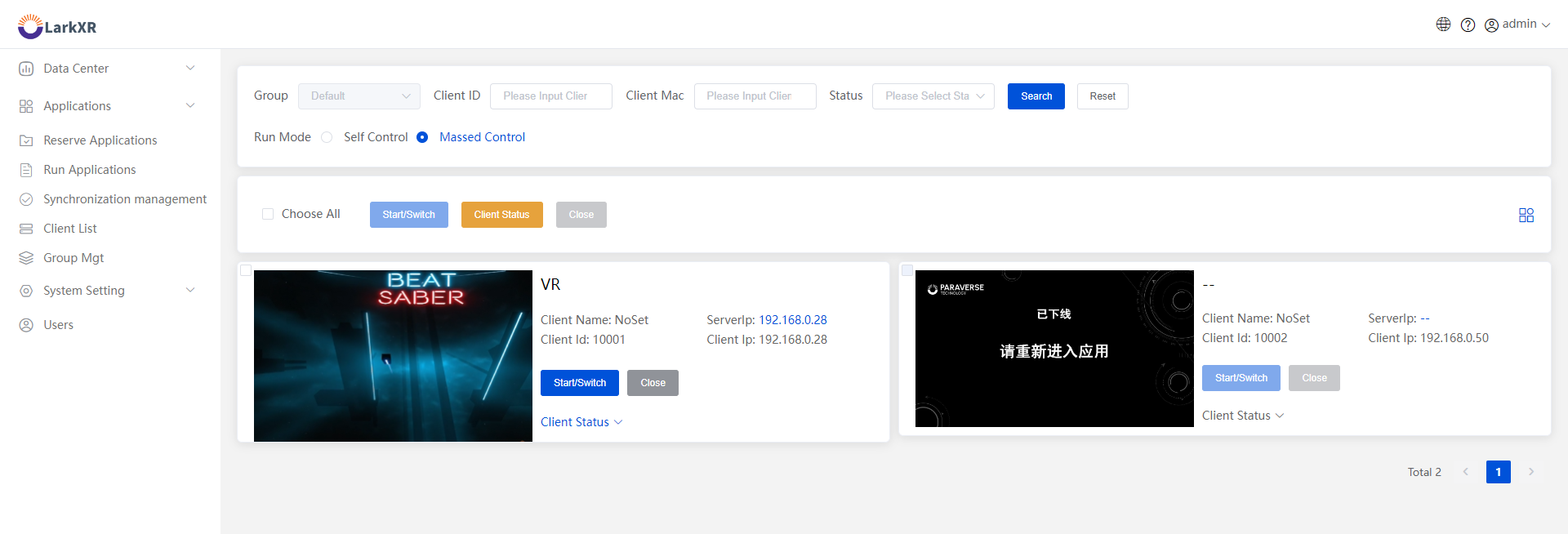Expand the Data Center menu chevron

click(190, 68)
